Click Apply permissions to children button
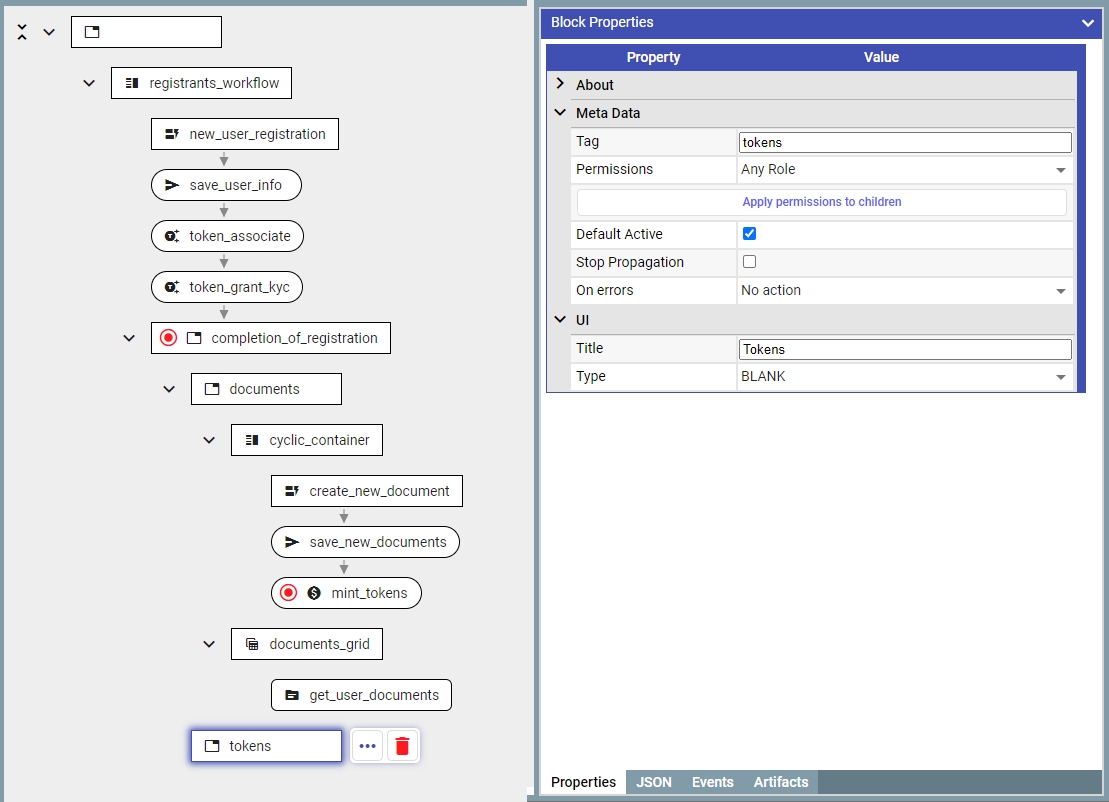This screenshot has width=1109, height=802. [x=821, y=202]
